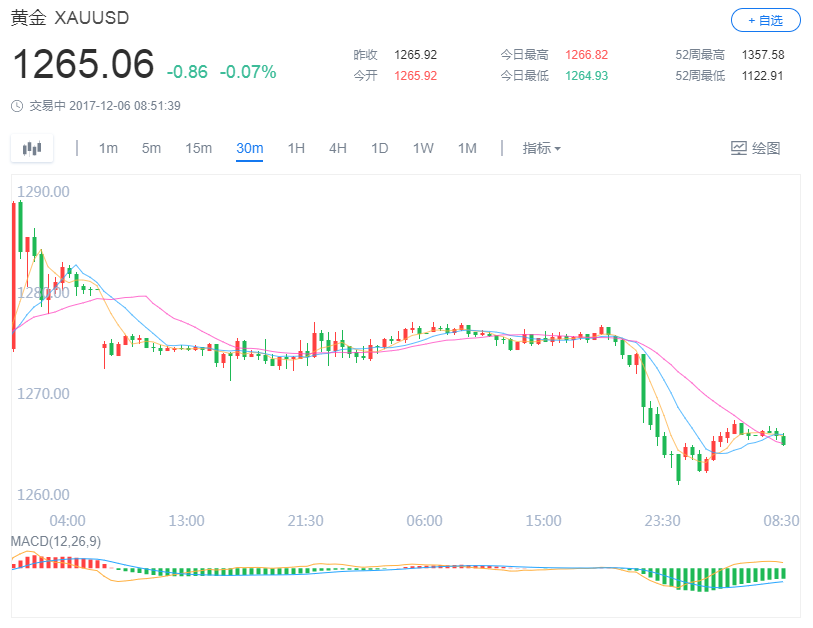
Task: Collapse the MACD(12,26,9) indicator settings
Action: point(54,544)
